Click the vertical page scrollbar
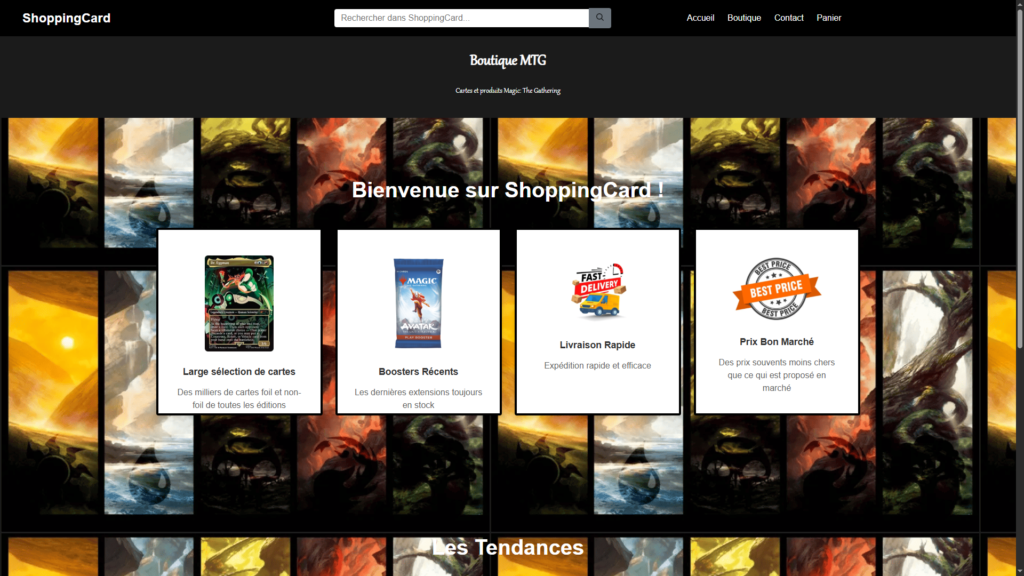The width and height of the screenshot is (1024, 576). (x=1019, y=200)
